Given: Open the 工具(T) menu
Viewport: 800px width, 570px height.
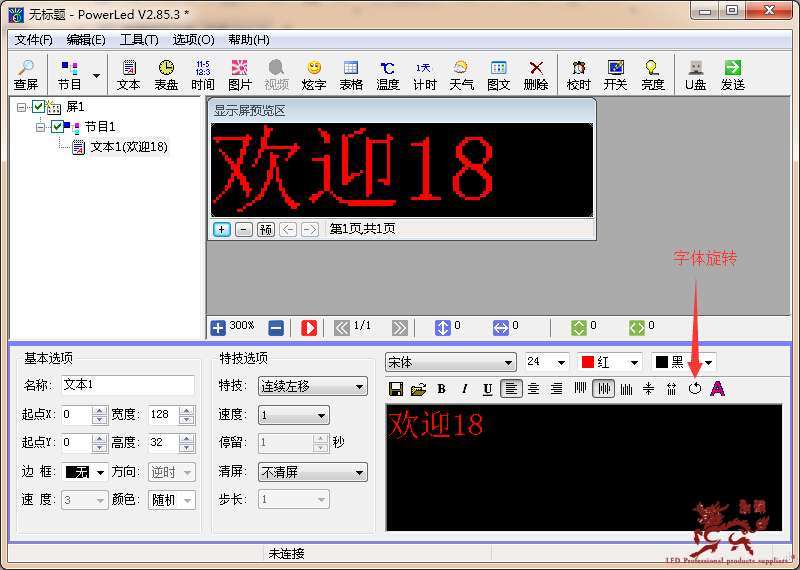Looking at the screenshot, I should pos(139,40).
